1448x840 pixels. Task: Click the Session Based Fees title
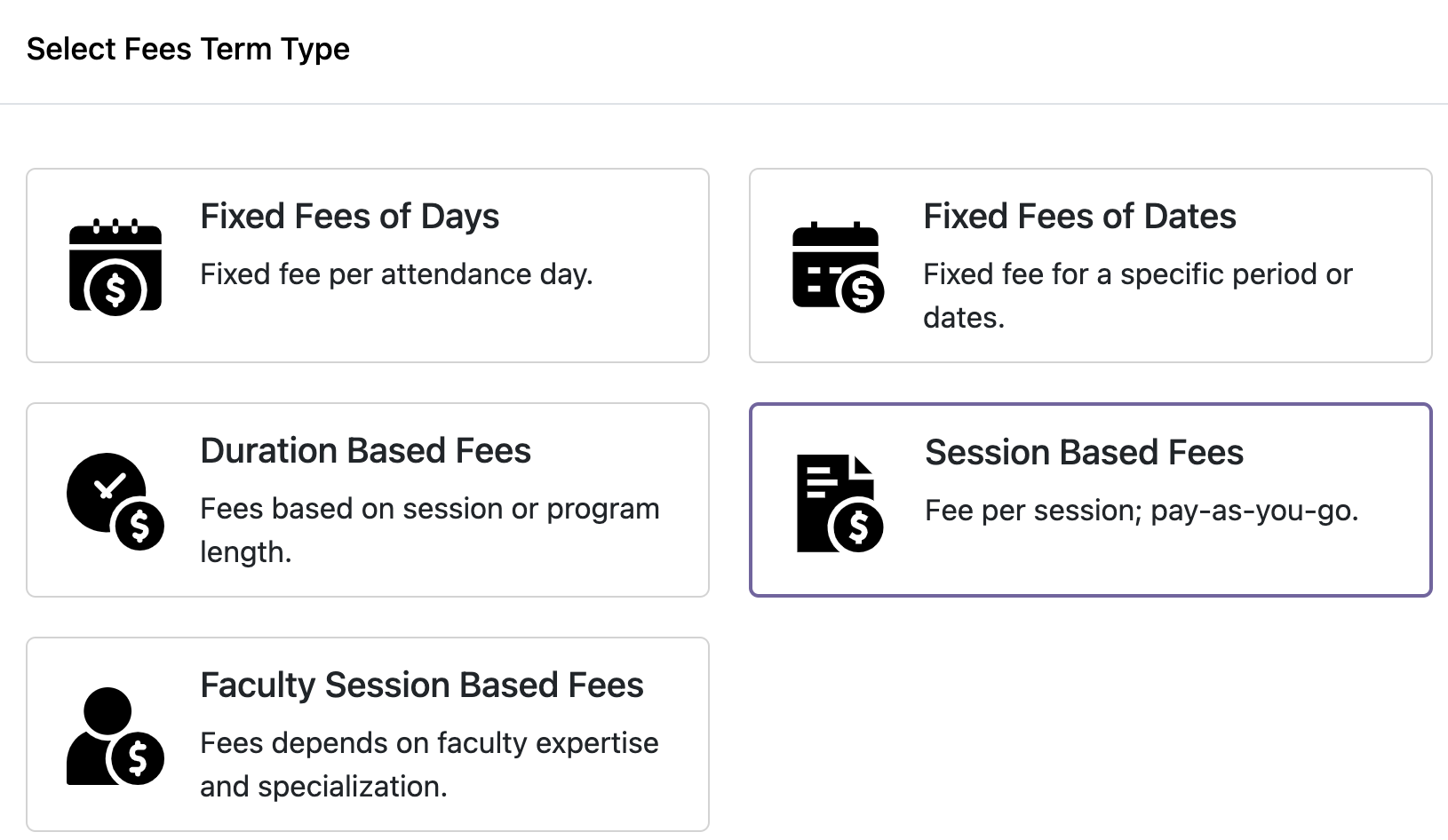point(1085,452)
